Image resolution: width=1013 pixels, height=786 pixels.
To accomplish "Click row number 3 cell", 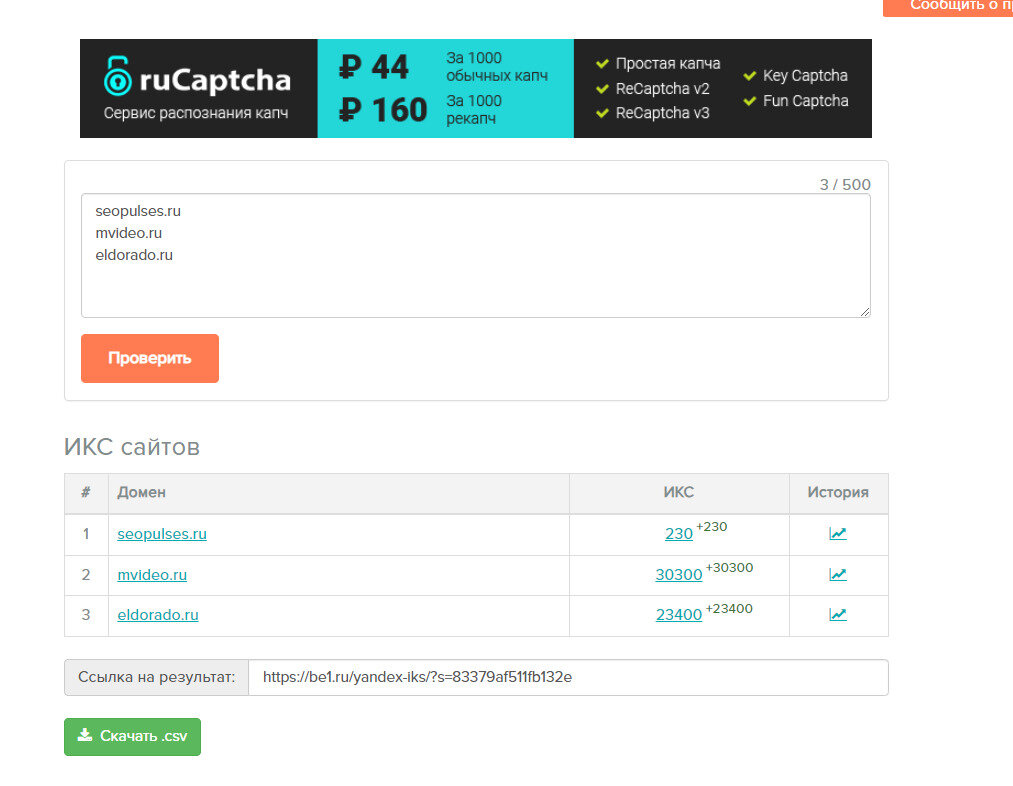I will click(x=86, y=615).
